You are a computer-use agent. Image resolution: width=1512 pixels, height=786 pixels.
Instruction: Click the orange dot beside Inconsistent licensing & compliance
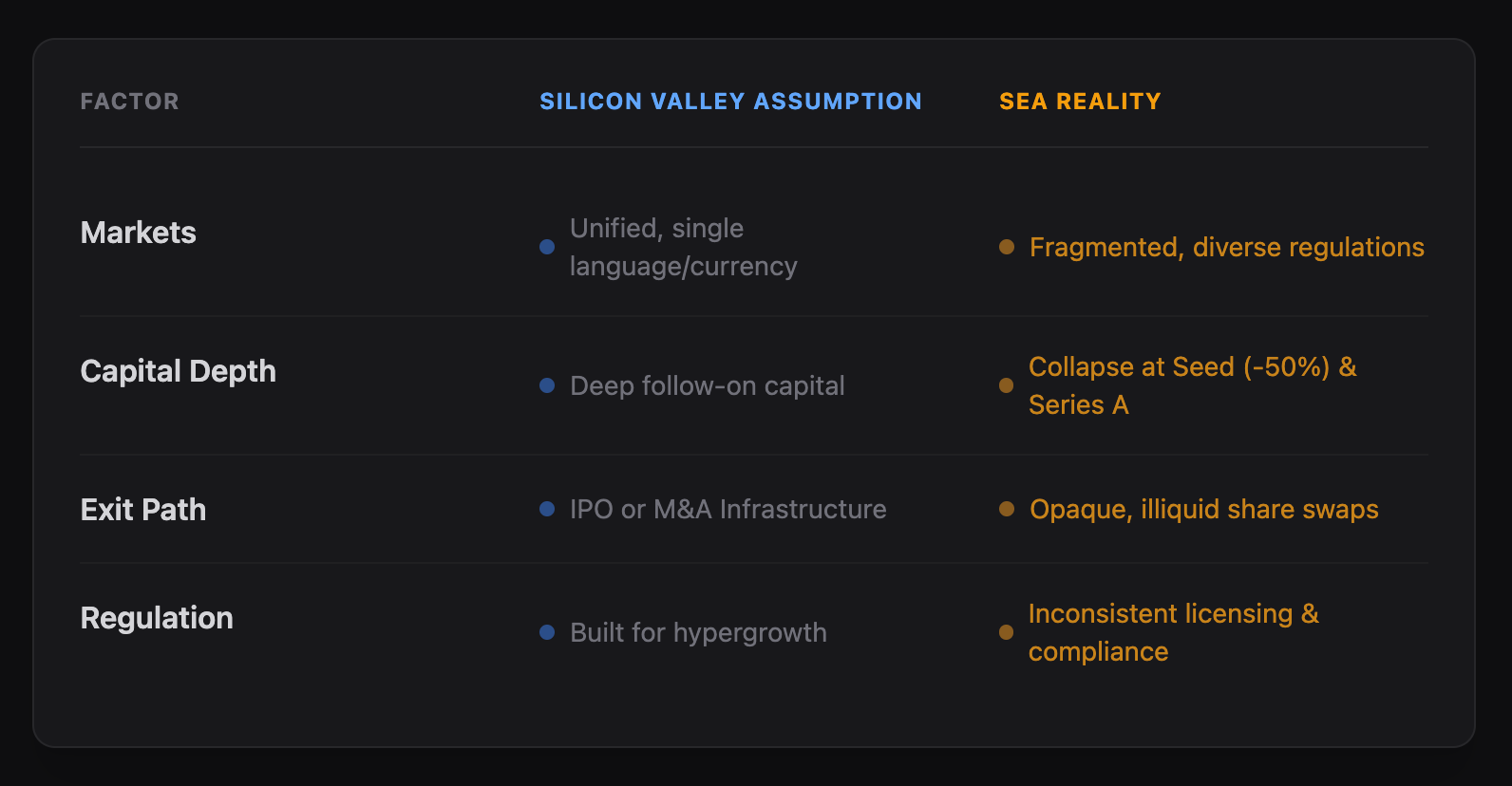point(1007,632)
